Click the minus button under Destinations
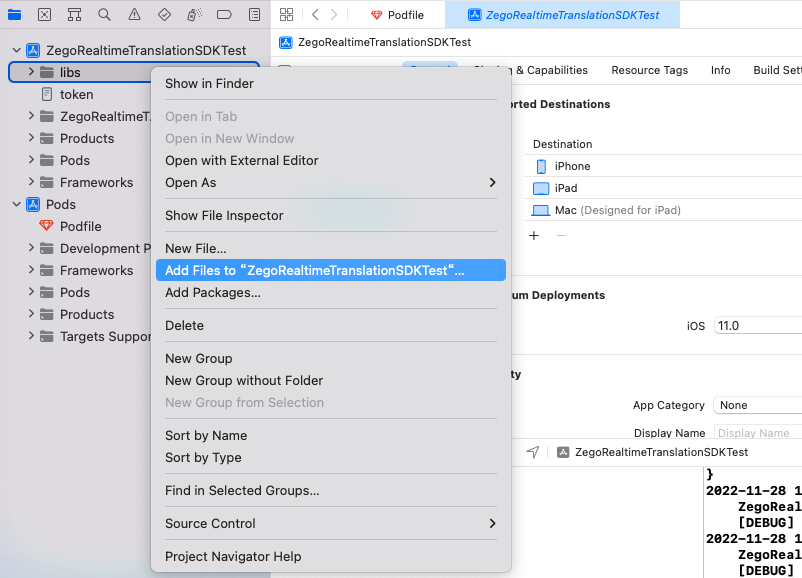This screenshot has height=578, width=802. [561, 235]
